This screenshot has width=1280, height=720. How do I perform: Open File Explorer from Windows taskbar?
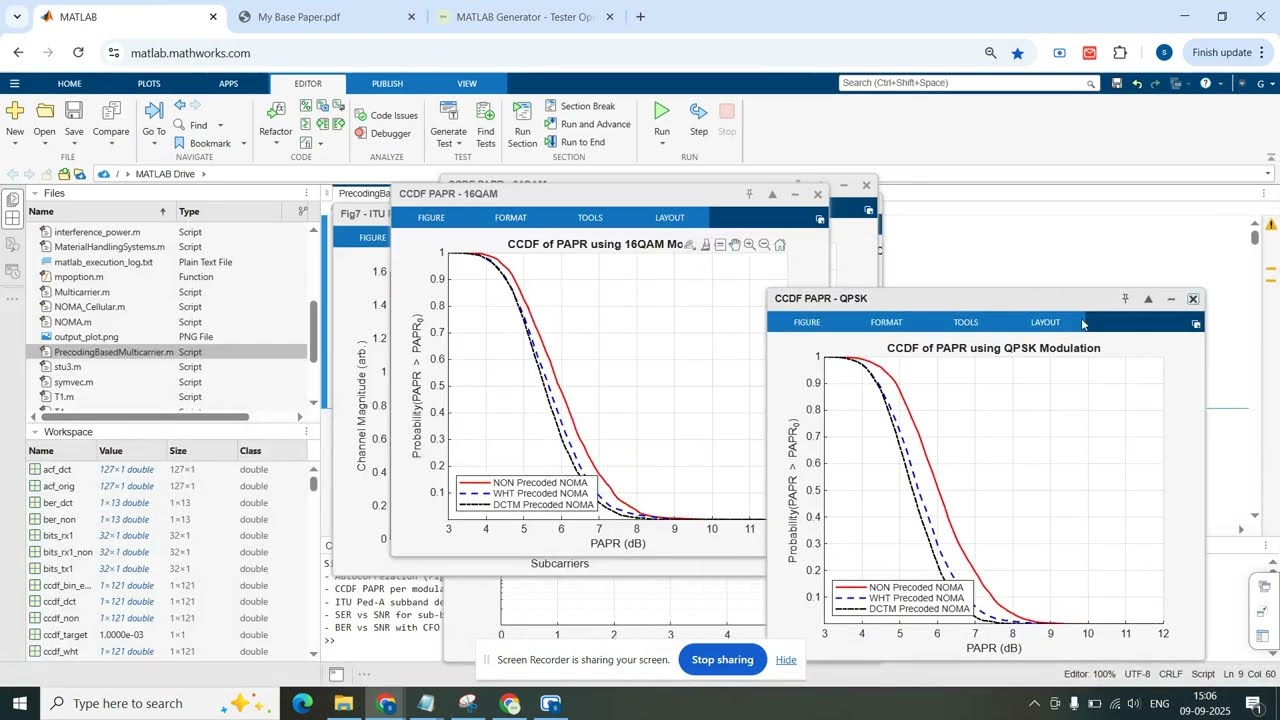coord(344,704)
